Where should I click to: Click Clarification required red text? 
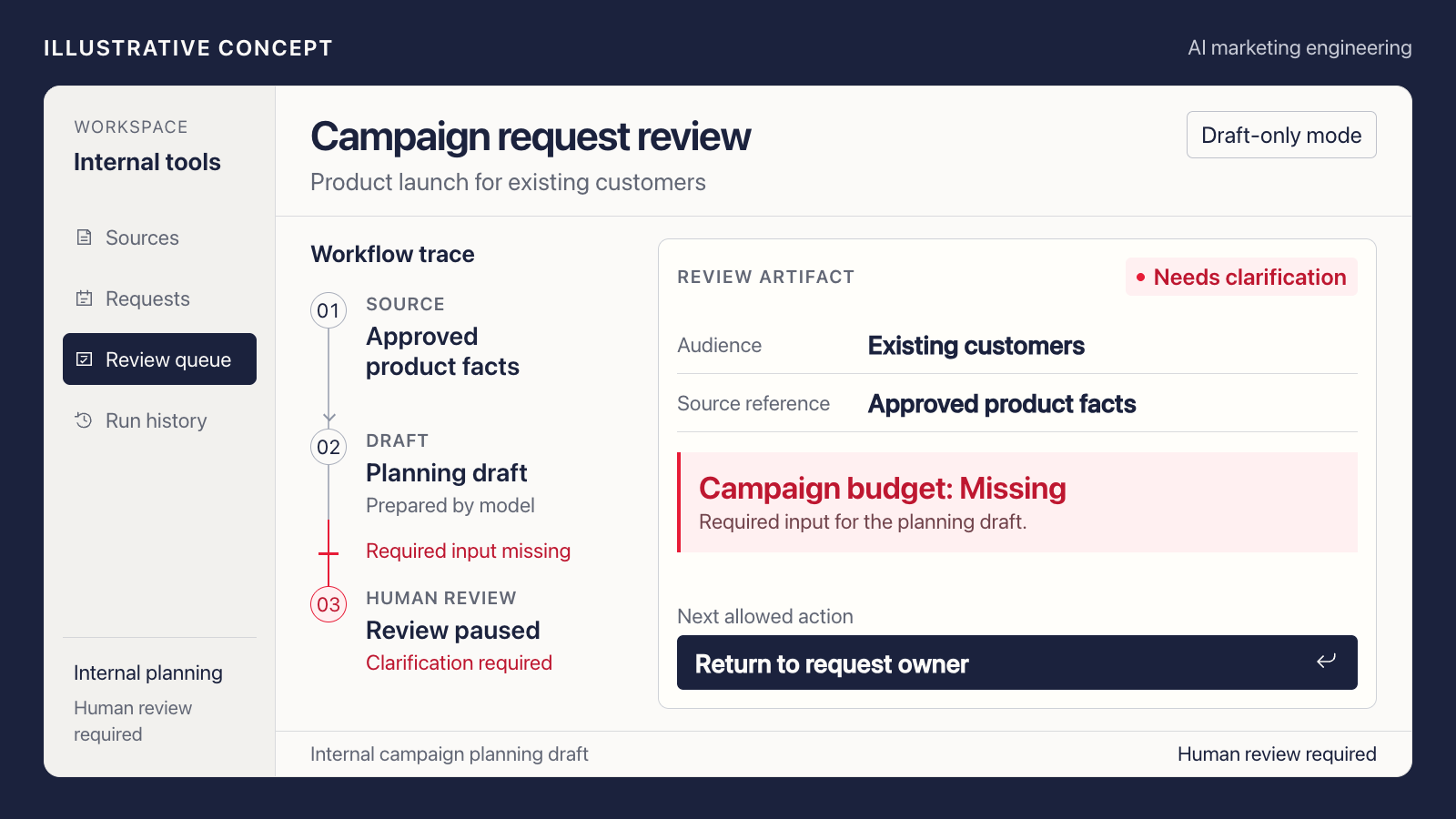pyautogui.click(x=459, y=662)
